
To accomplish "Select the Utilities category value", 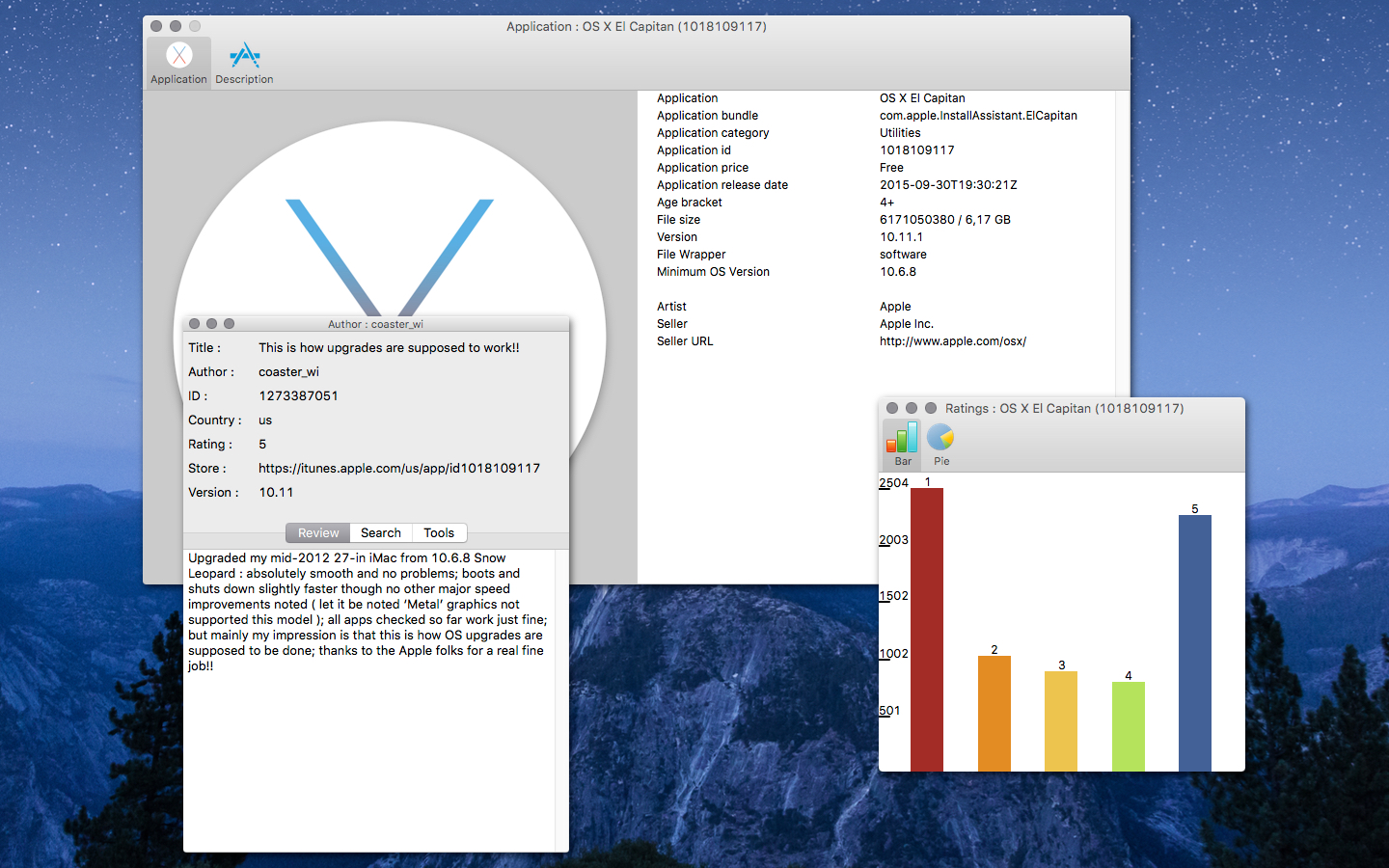I will (900, 133).
